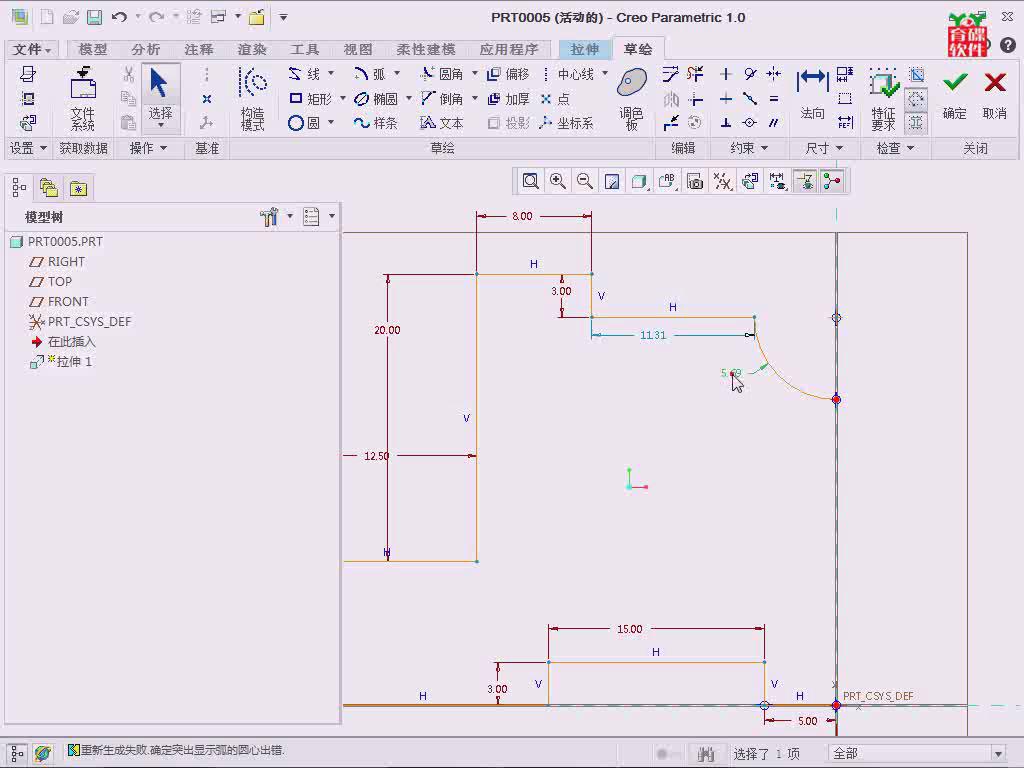Open the References tool in the 设置 group
Screen dimensions: 1024x768
(27, 99)
